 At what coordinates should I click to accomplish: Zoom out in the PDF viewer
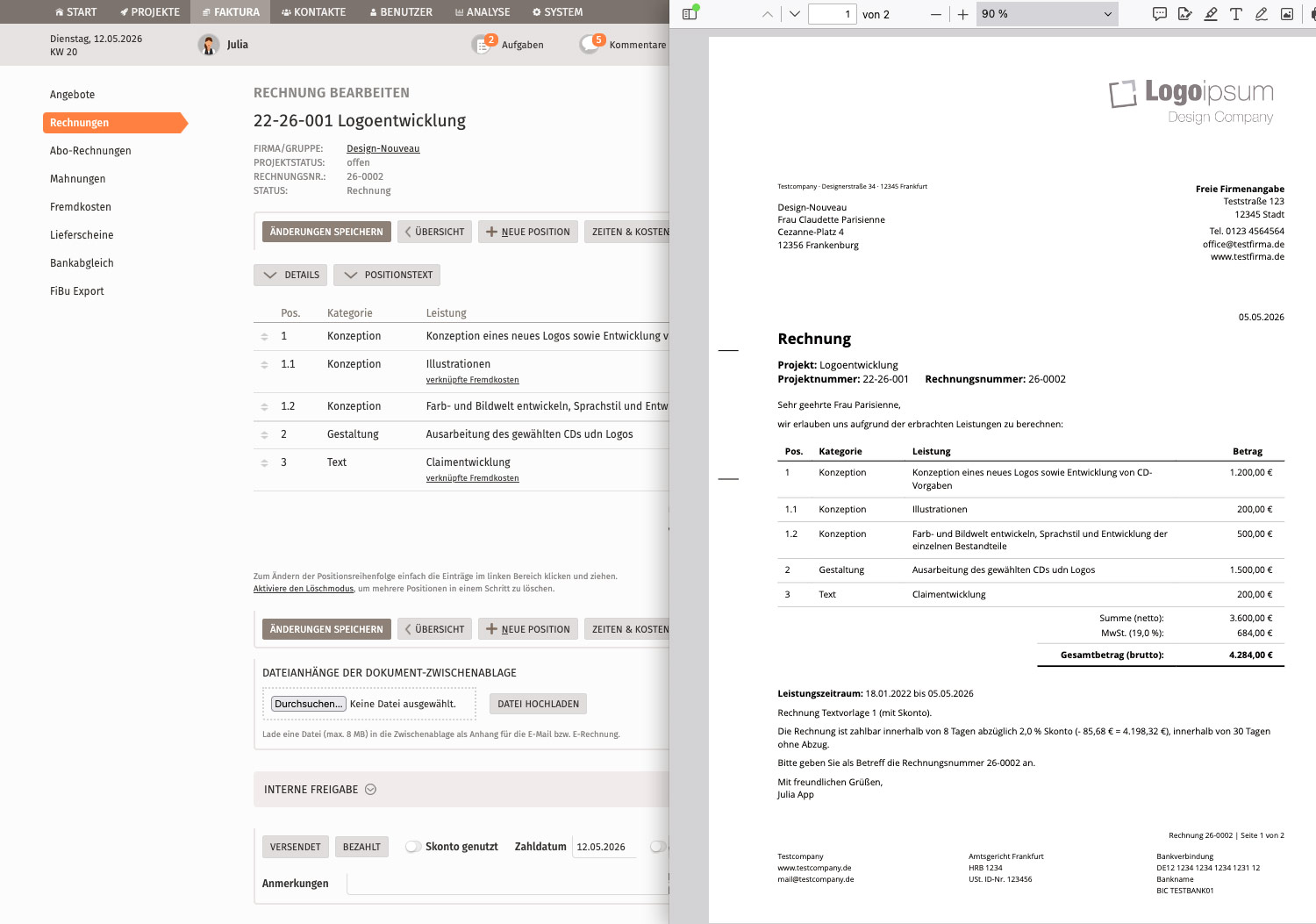tap(935, 14)
